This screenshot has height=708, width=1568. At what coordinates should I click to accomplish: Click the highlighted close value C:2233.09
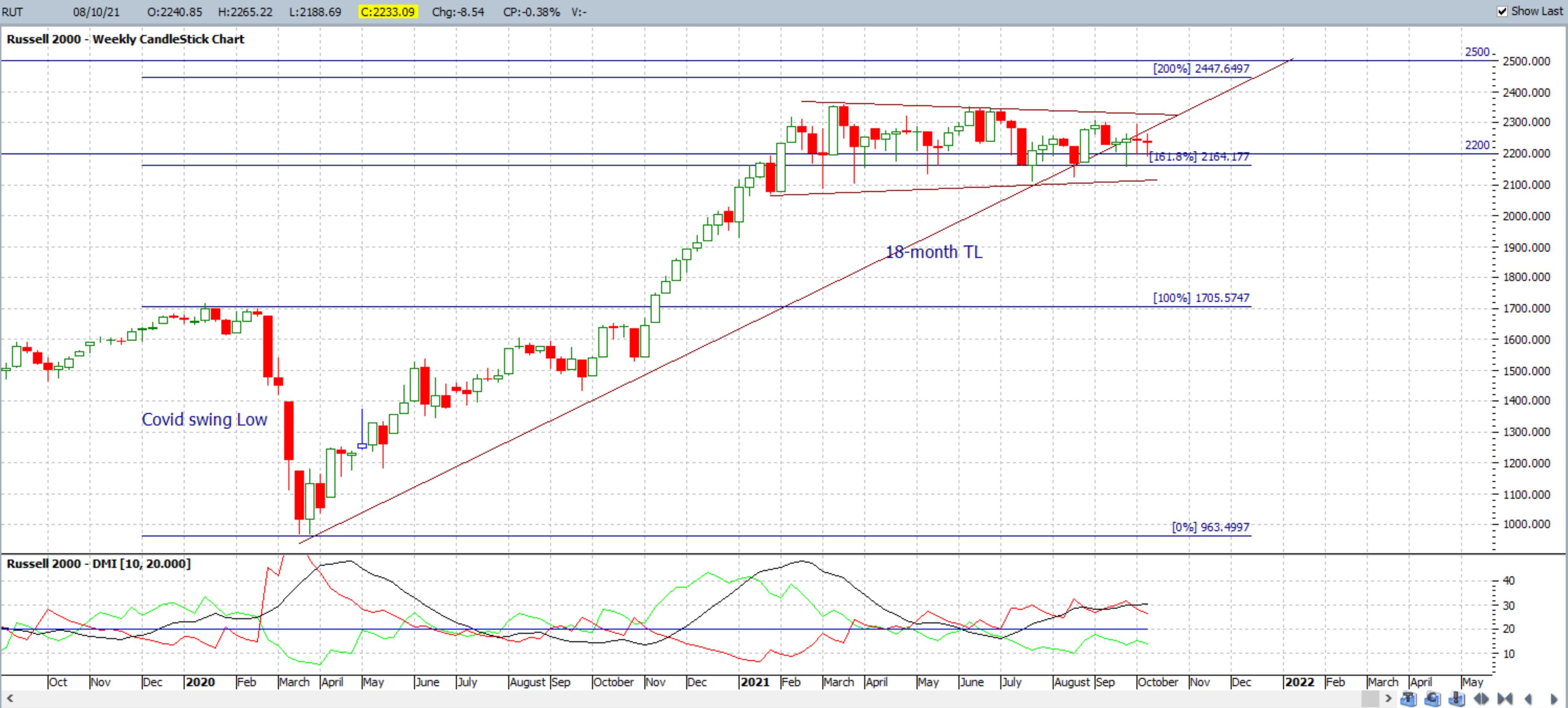pyautogui.click(x=388, y=12)
